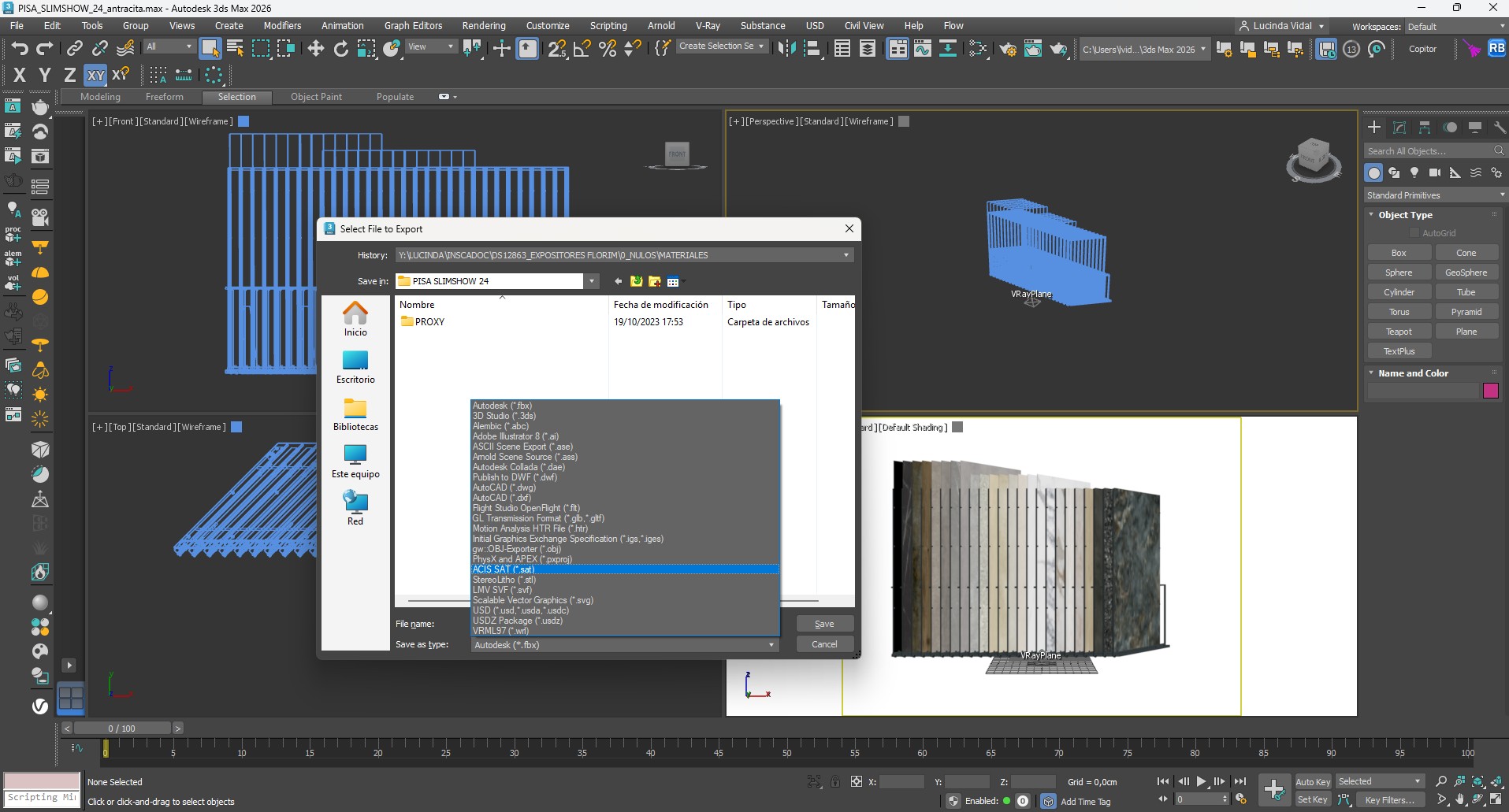Viewport: 1509px width, 812px height.
Task: Click the Redo arrow icon
Action: [x=45, y=49]
